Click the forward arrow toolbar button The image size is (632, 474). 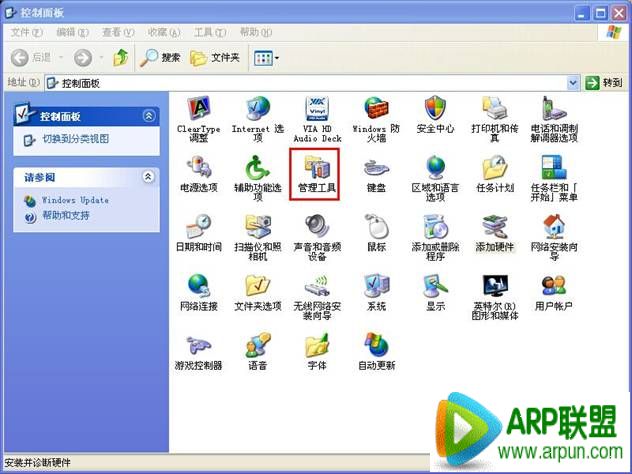[x=83, y=58]
